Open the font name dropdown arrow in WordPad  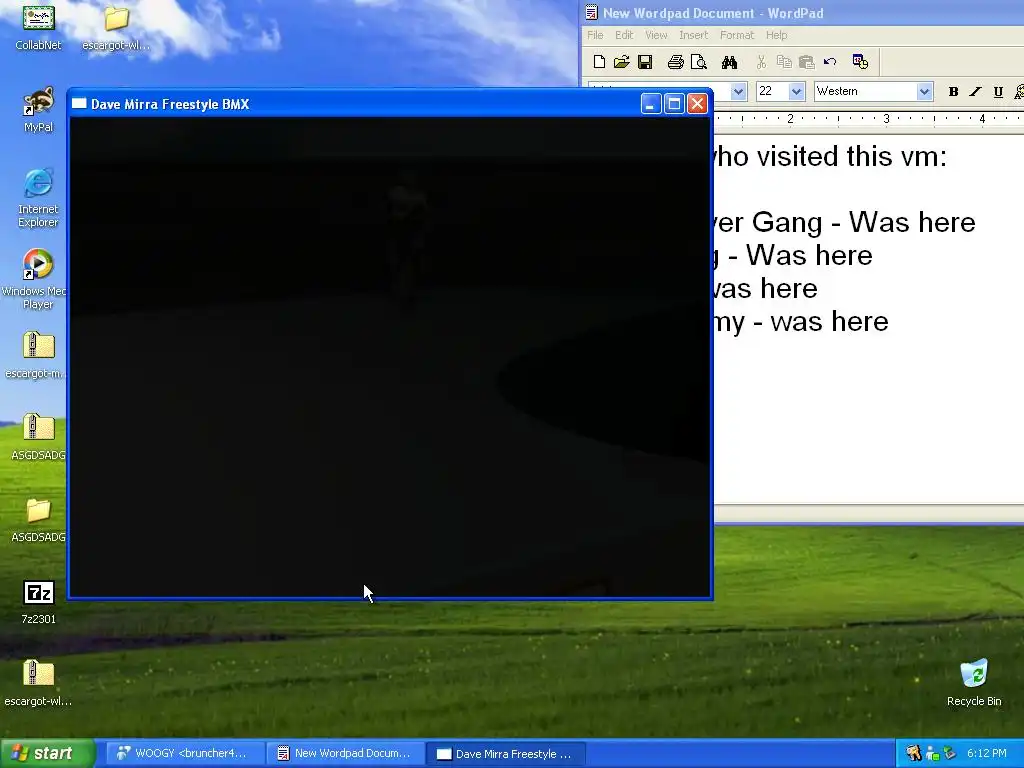pyautogui.click(x=739, y=91)
